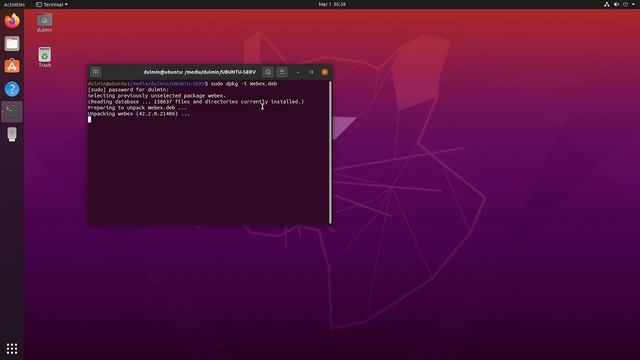Open the Files manager in dock
The width and height of the screenshot is (640, 360).
(12, 43)
